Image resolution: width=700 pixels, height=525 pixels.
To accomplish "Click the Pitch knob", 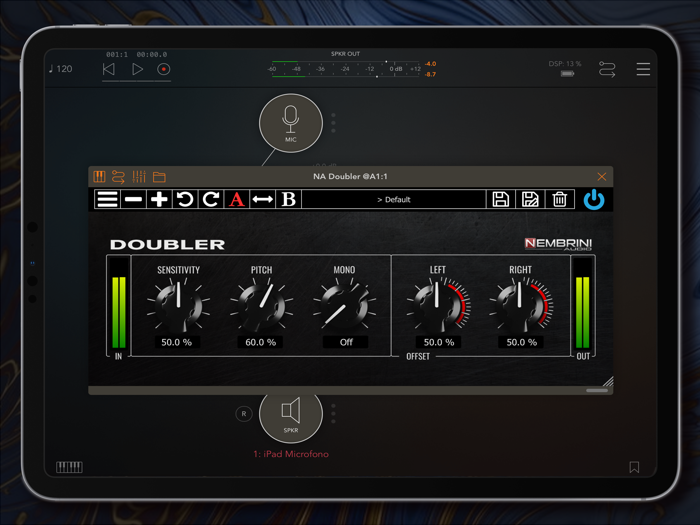I will point(261,304).
